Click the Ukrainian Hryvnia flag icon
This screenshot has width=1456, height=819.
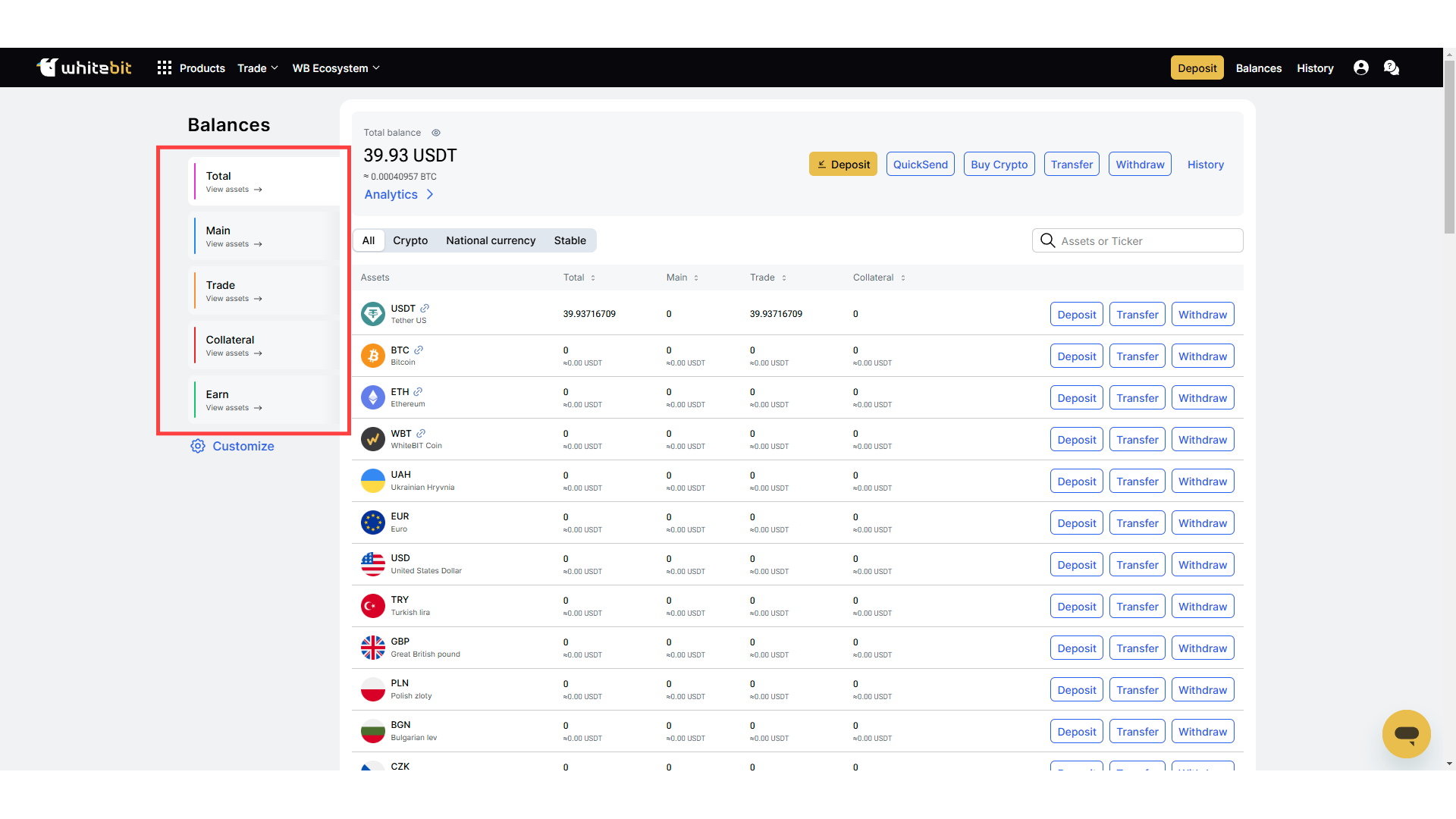pos(373,481)
